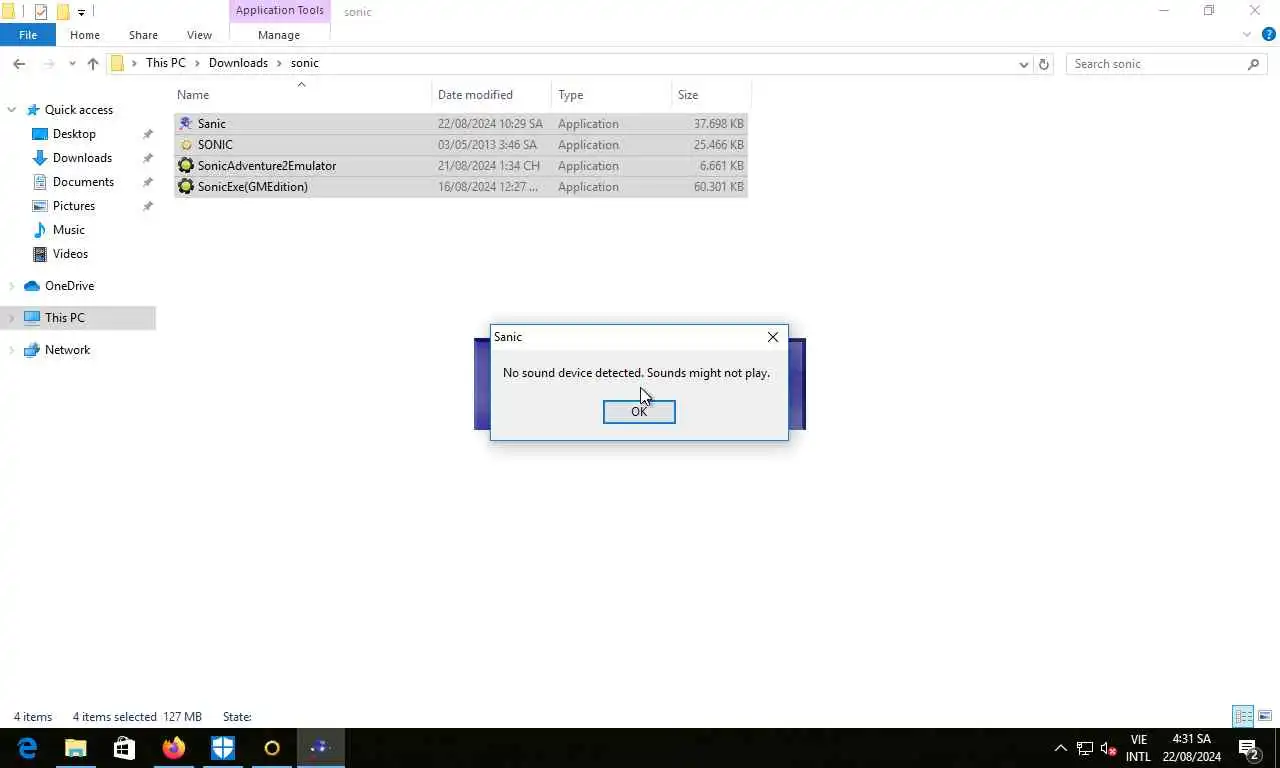Open the network tray icon
Screen dimensions: 1280x768
click(x=1085, y=748)
